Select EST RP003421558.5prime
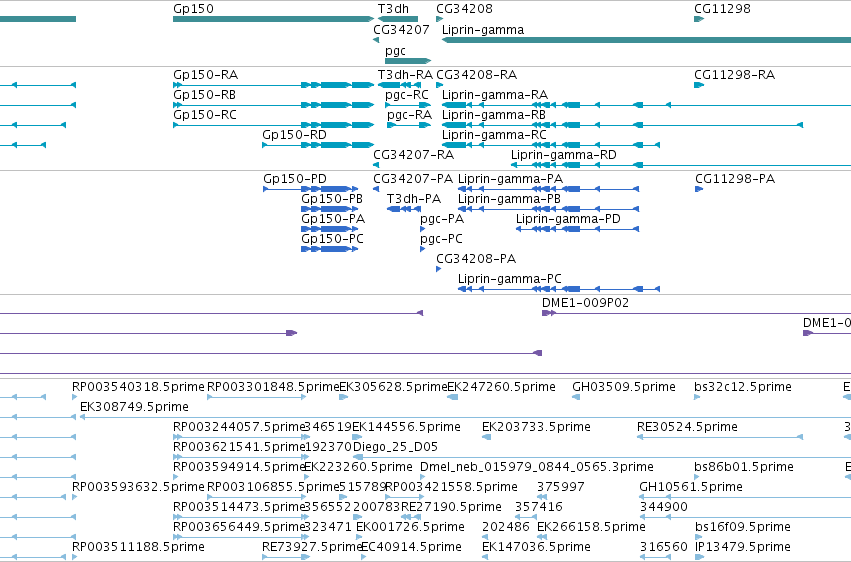This screenshot has width=851, height=562. click(405, 497)
